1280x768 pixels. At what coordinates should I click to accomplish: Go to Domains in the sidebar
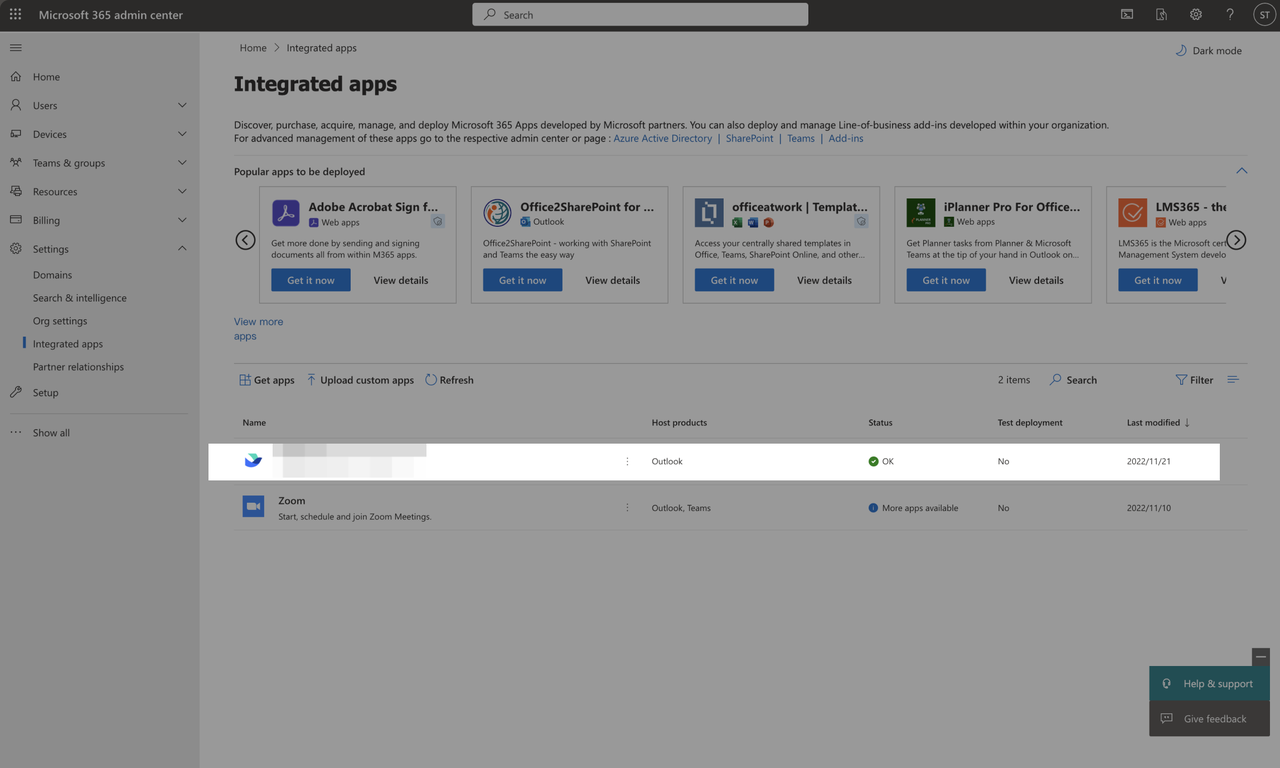tap(52, 275)
